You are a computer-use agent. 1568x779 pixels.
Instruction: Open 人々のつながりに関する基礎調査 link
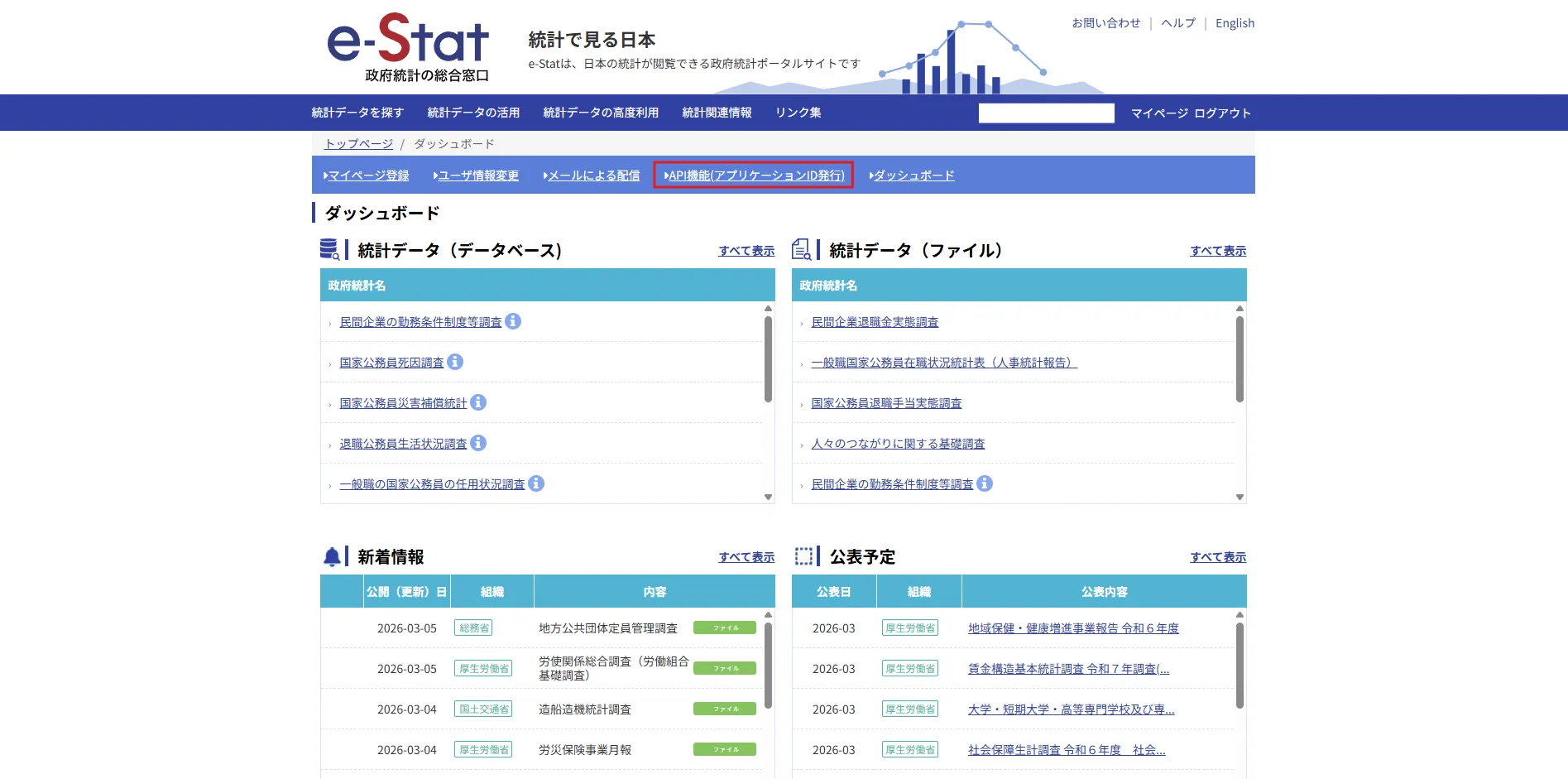point(898,444)
